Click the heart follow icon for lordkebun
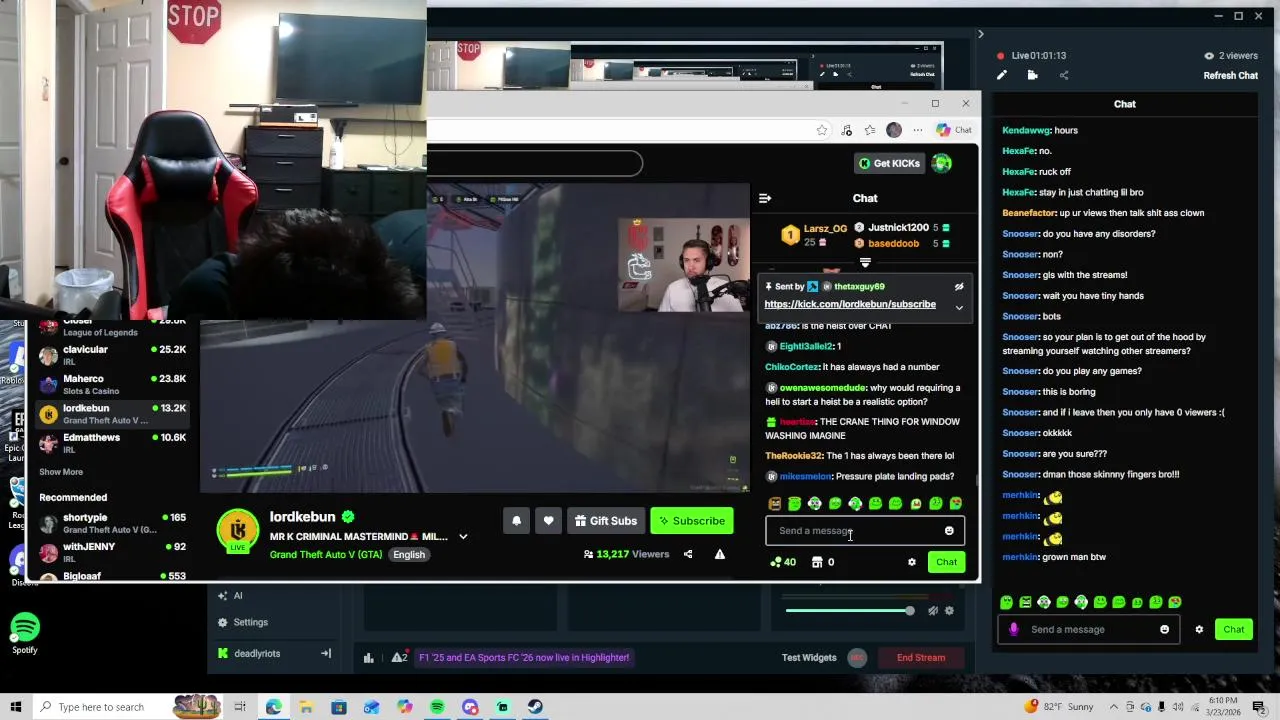 [548, 521]
